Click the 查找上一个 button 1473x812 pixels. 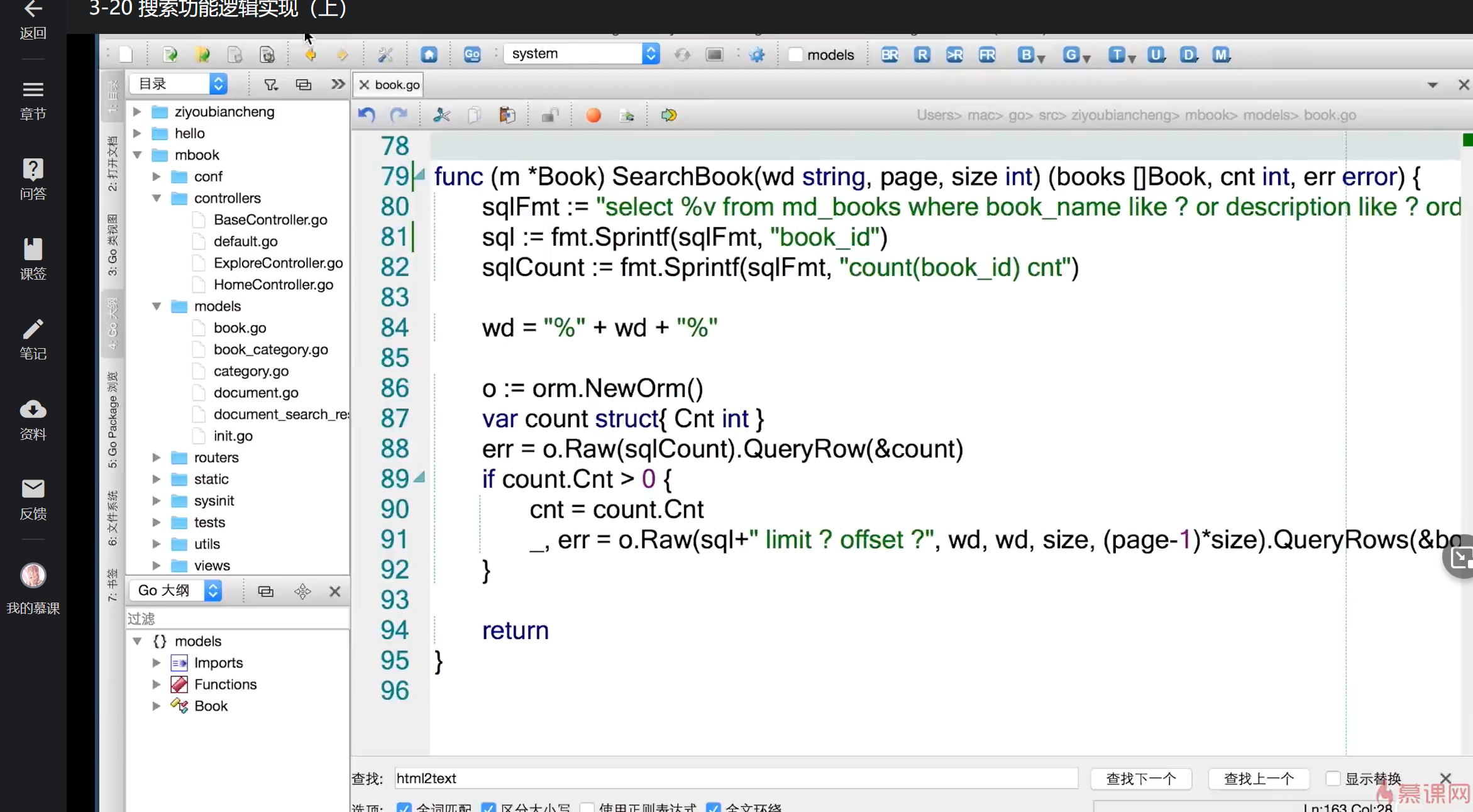1258,778
